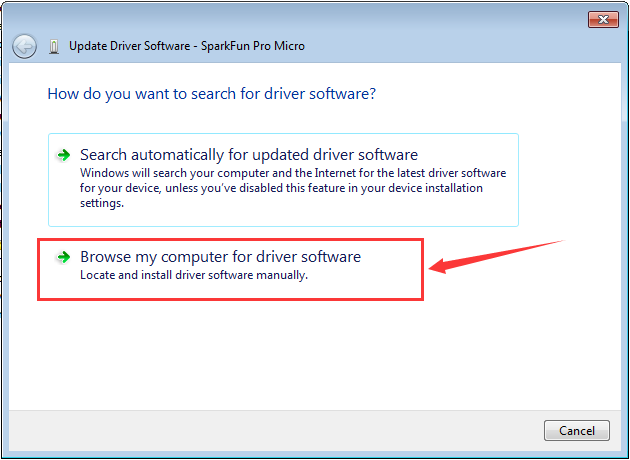Click the "Windows will search your computer" description

click(293, 188)
